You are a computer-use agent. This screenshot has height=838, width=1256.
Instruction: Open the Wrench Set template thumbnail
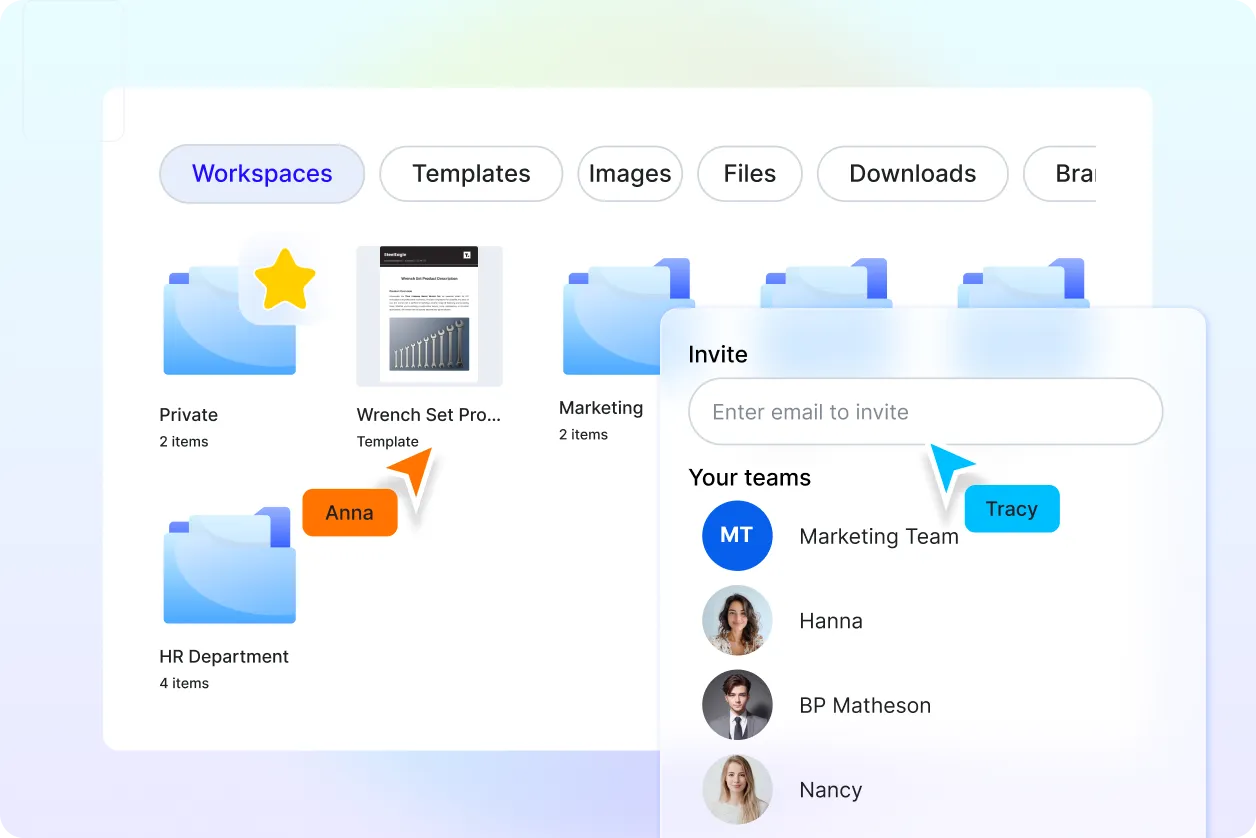click(429, 315)
